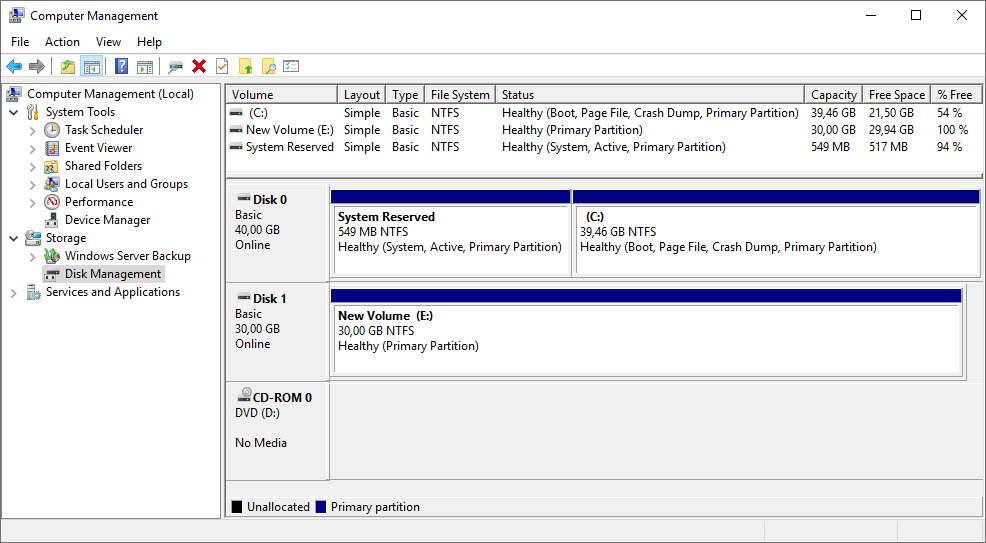Click the 21,50 GB free space cell
This screenshot has height=543, width=986.
[891, 113]
